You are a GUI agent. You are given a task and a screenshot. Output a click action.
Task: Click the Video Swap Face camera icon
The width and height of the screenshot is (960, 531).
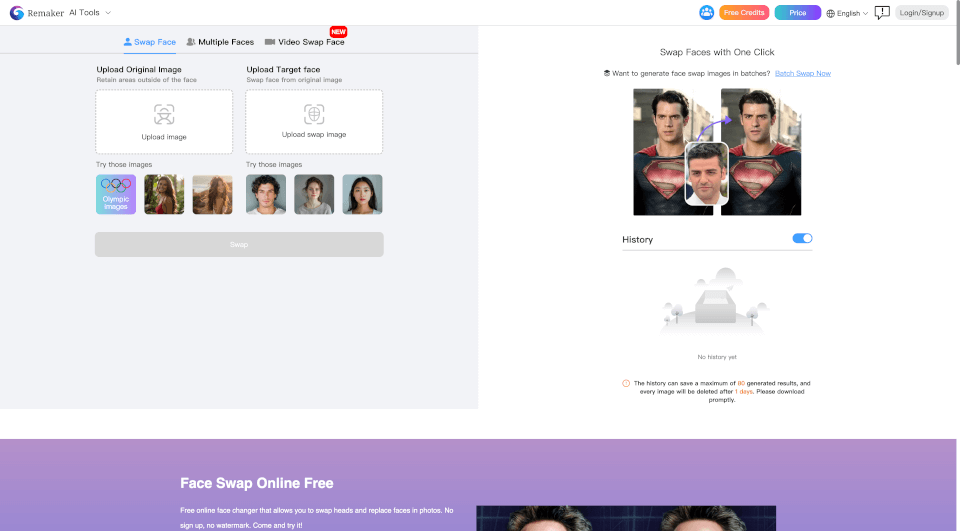coord(270,42)
